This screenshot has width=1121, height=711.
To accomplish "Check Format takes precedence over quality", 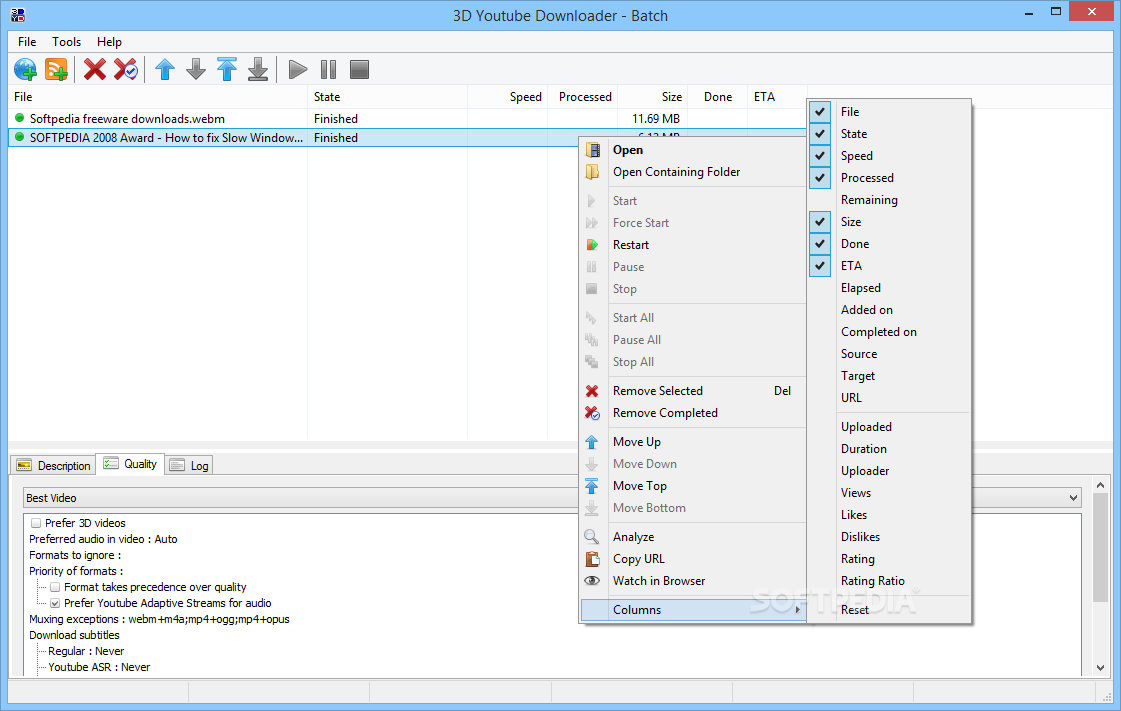I will 55,587.
